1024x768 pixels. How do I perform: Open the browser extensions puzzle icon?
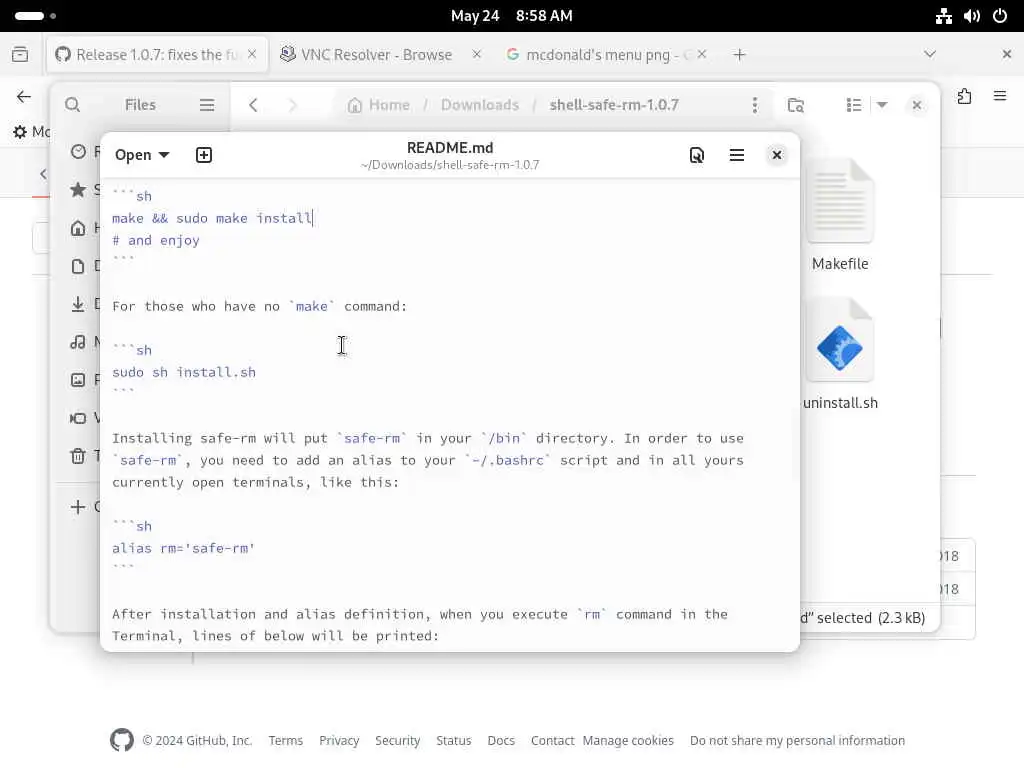click(x=965, y=97)
